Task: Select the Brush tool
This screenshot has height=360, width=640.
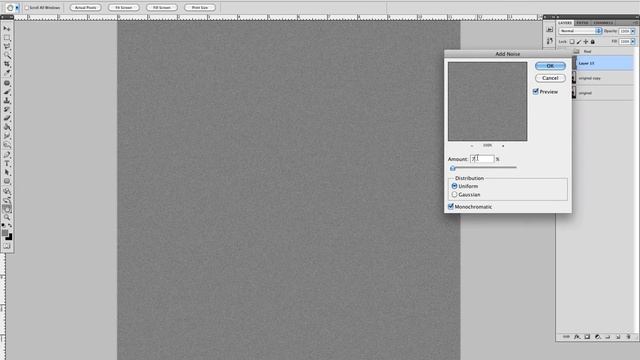Action: pyautogui.click(x=7, y=92)
